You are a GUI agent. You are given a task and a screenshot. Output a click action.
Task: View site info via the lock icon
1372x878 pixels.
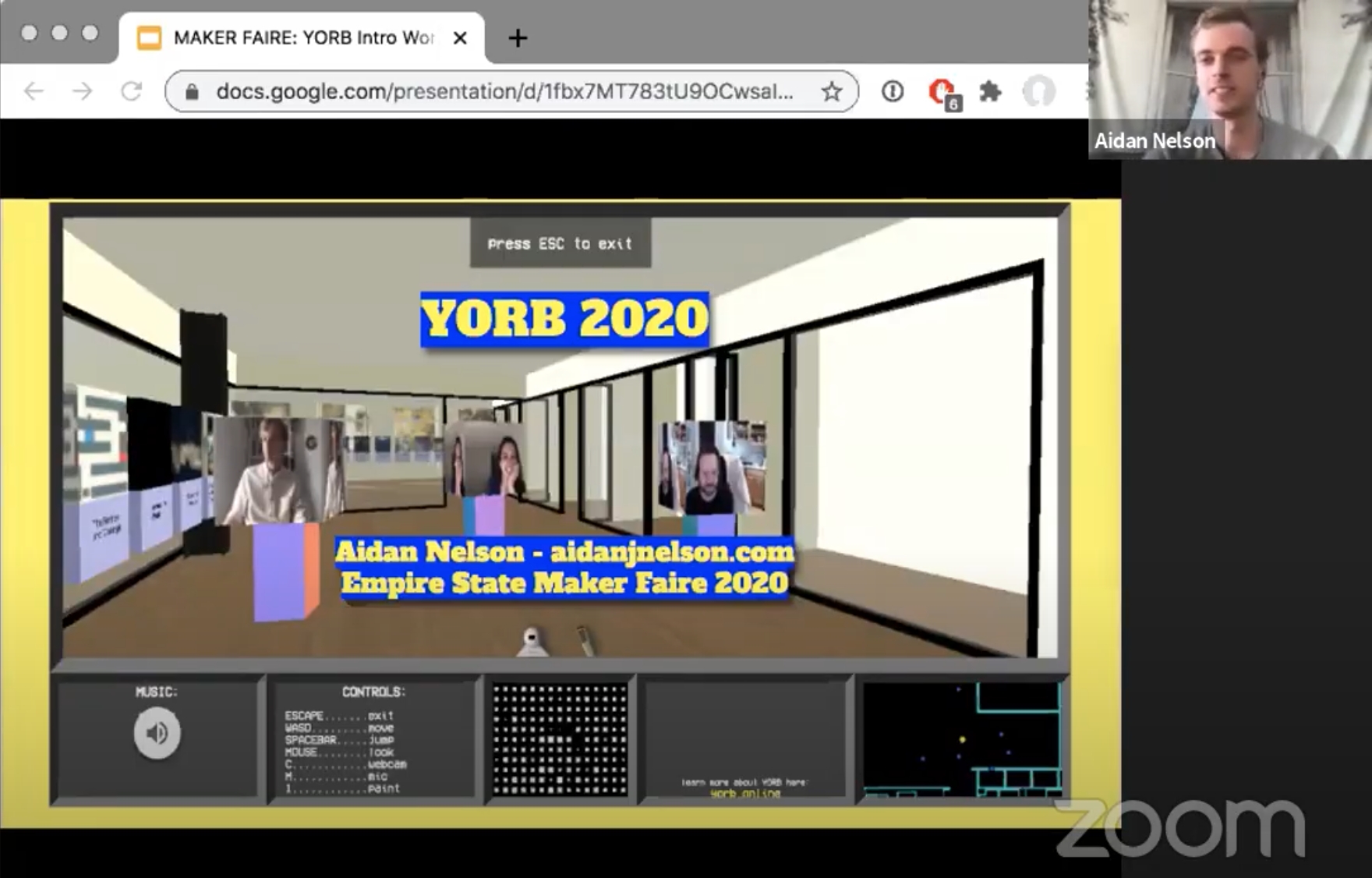point(192,92)
